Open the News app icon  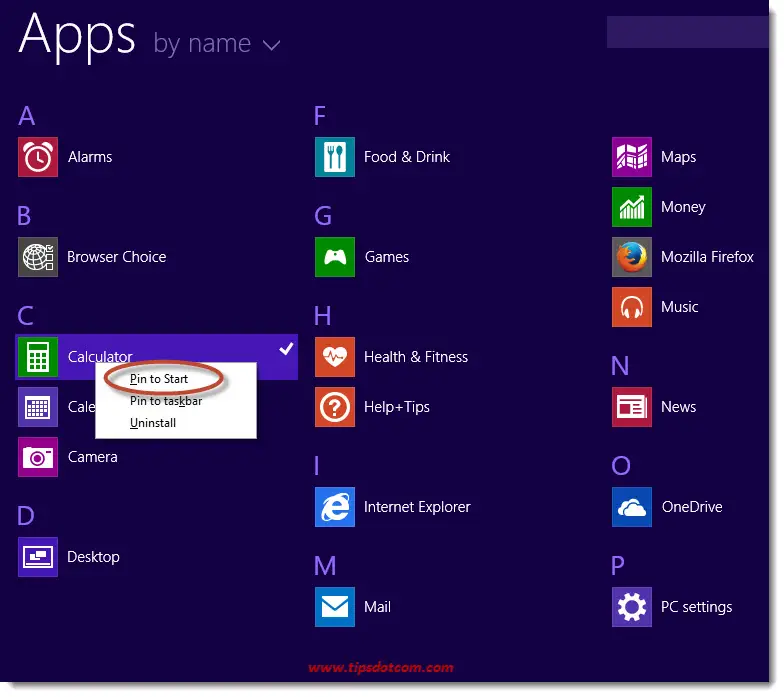632,407
